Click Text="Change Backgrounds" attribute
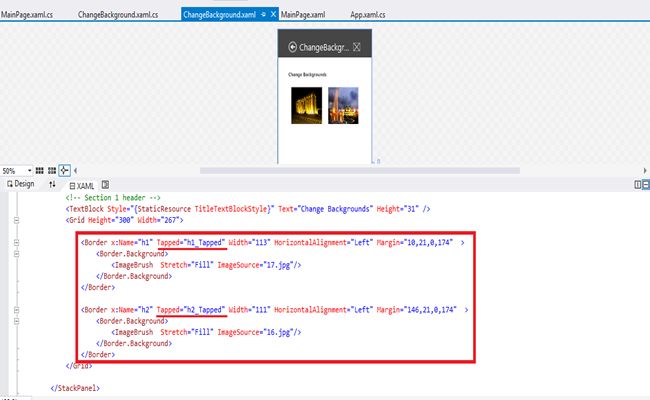 [x=325, y=209]
